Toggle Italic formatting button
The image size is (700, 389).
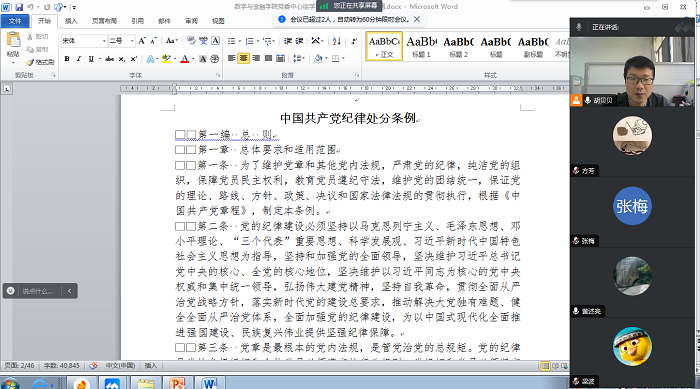point(79,59)
